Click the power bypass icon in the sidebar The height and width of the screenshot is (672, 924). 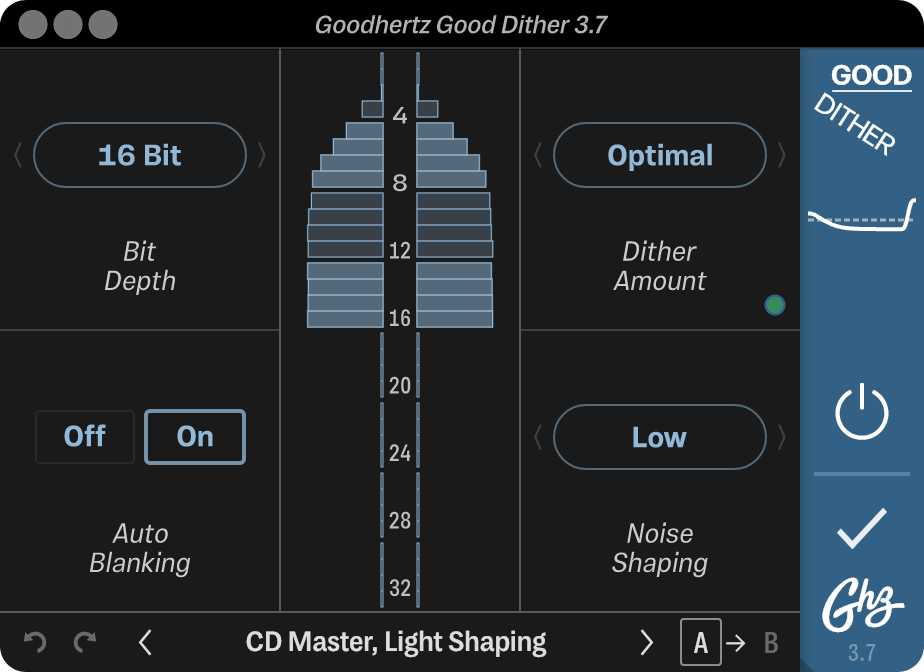pos(859,414)
